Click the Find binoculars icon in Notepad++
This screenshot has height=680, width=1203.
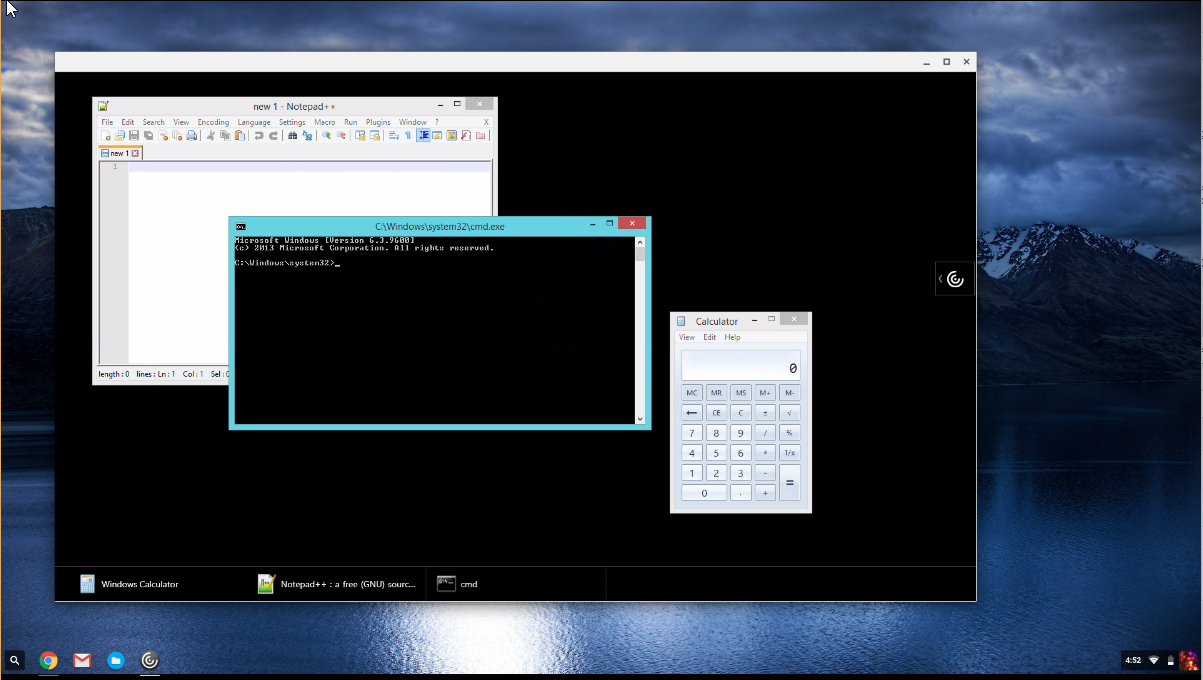click(292, 136)
